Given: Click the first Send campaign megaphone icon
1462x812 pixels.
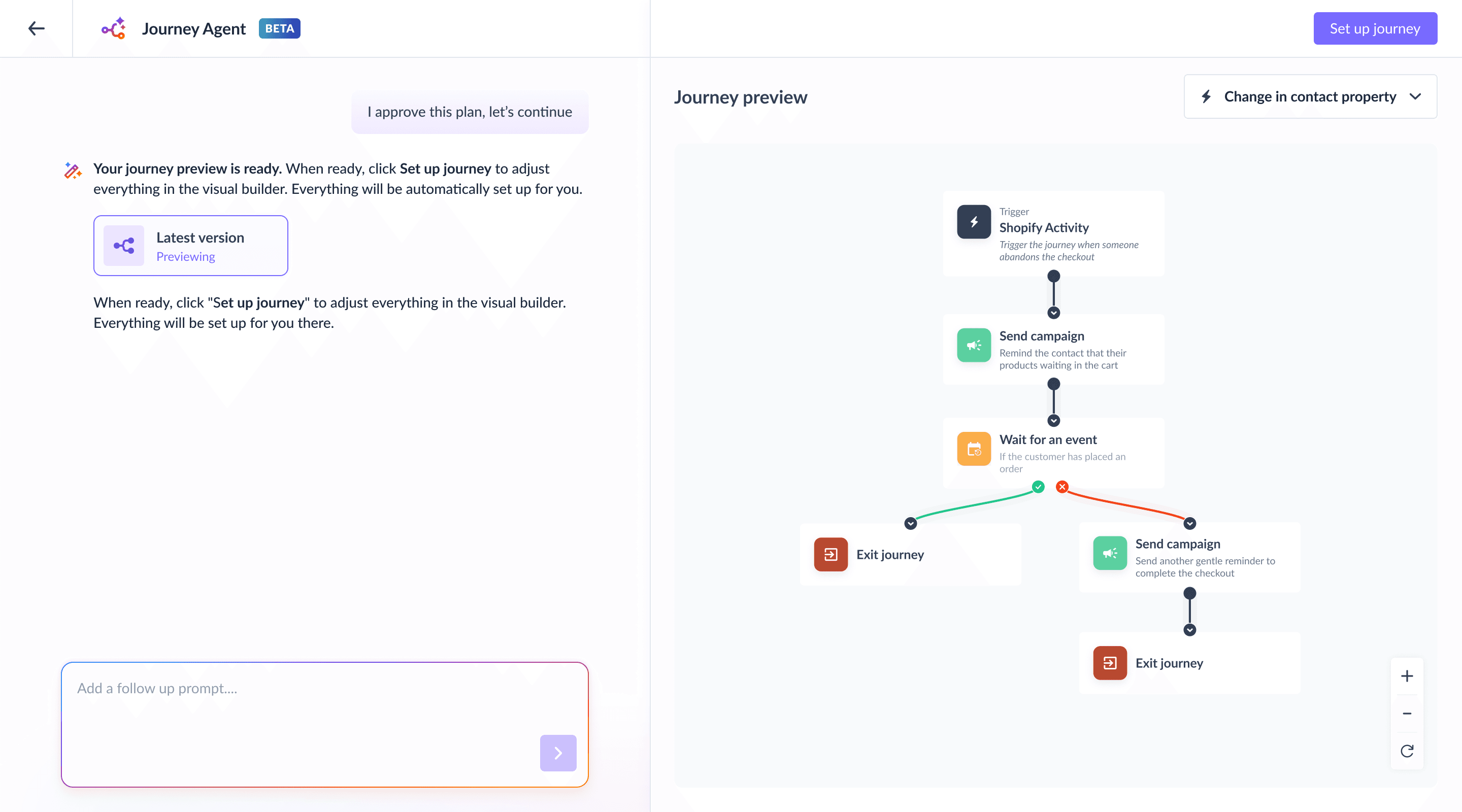Looking at the screenshot, I should tap(973, 345).
